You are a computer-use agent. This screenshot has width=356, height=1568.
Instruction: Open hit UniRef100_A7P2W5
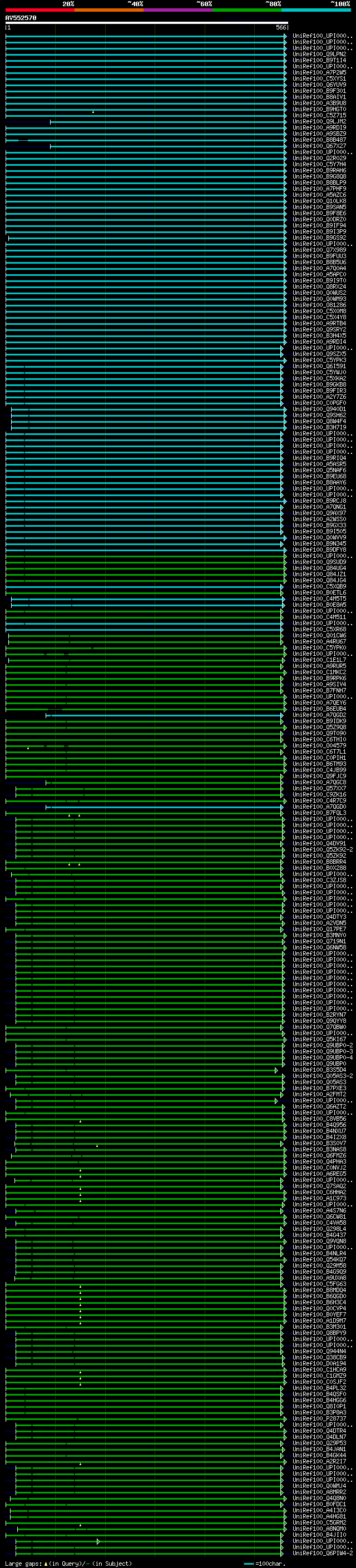pyautogui.click(x=319, y=72)
